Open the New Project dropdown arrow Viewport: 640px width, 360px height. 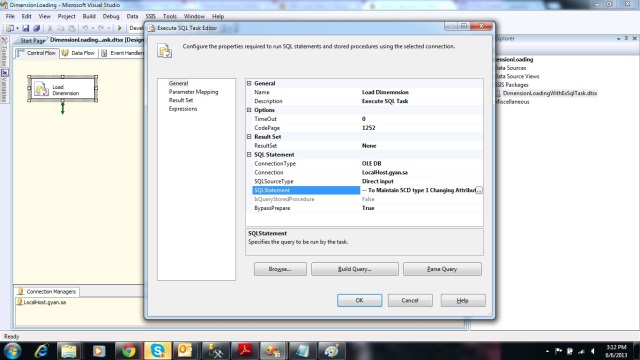17,28
